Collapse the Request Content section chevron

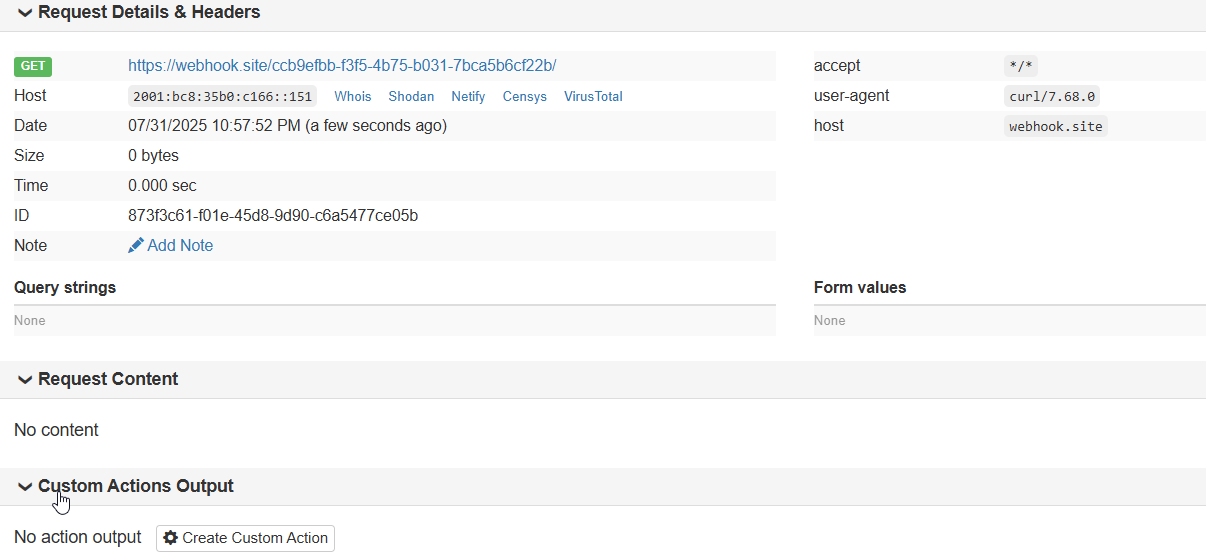pyautogui.click(x=25, y=380)
